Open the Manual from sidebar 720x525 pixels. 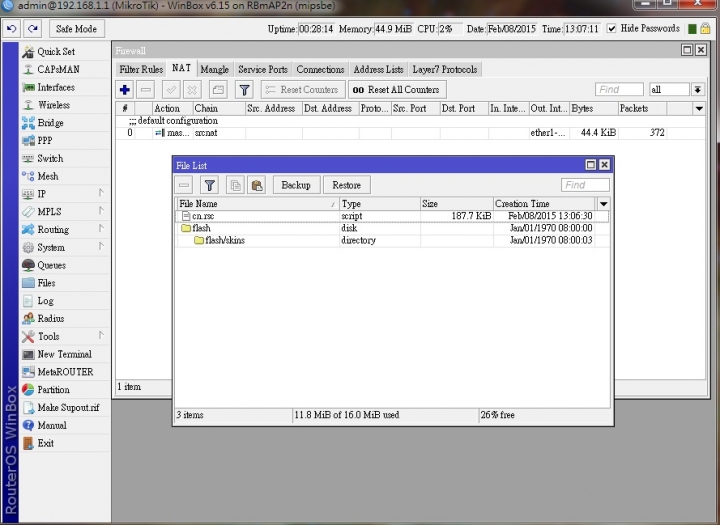[65, 425]
